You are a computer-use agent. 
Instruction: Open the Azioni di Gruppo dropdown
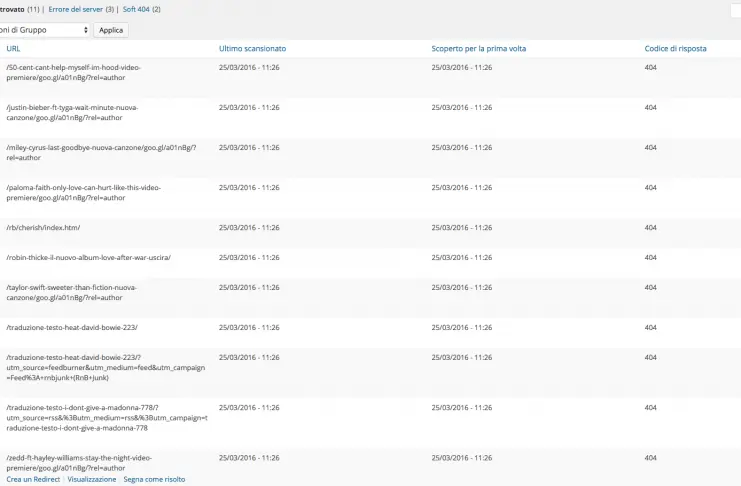click(45, 30)
